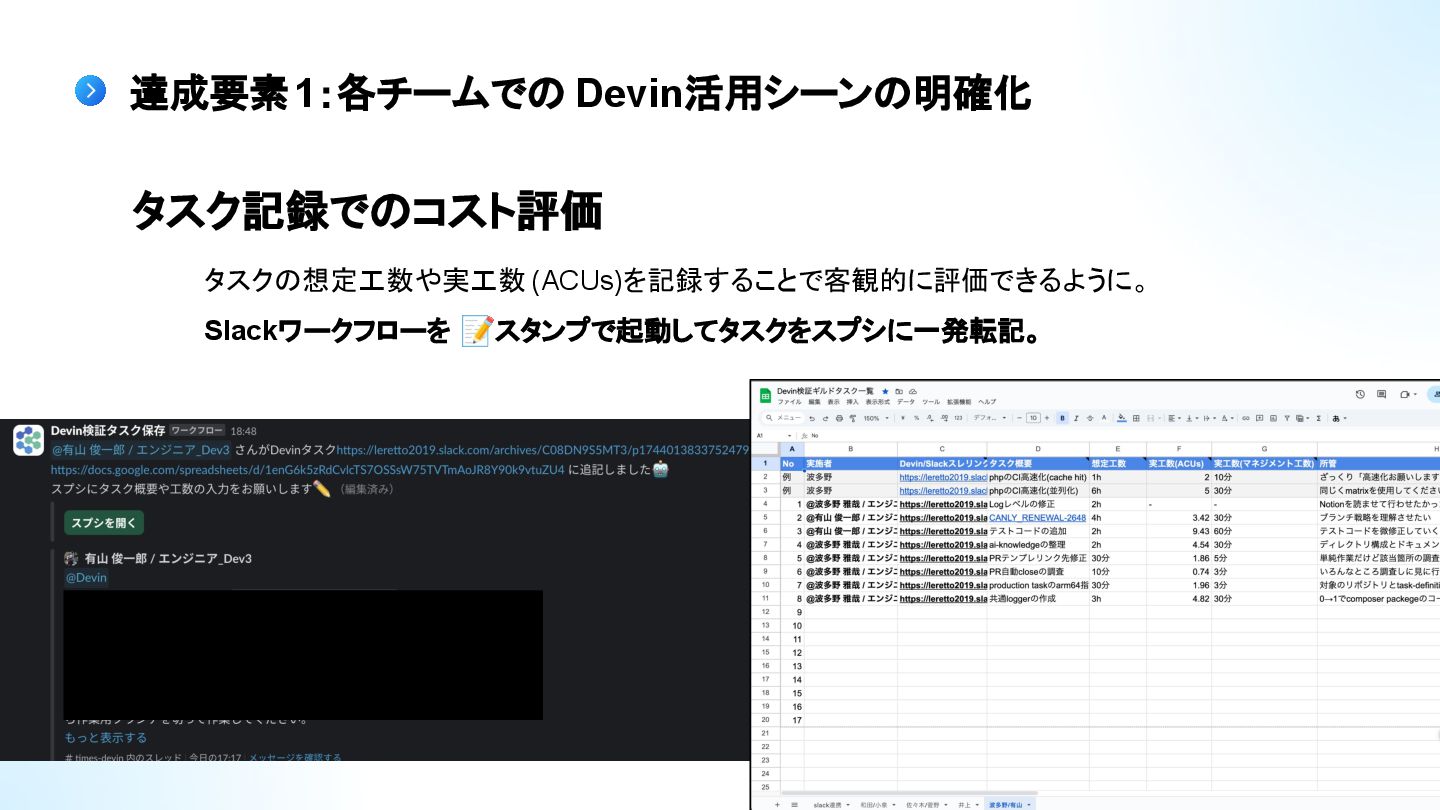Open the CANLY_RENEWAL-2648 link cell
Screen dimensions: 1440x810
pyautogui.click(x=1037, y=518)
